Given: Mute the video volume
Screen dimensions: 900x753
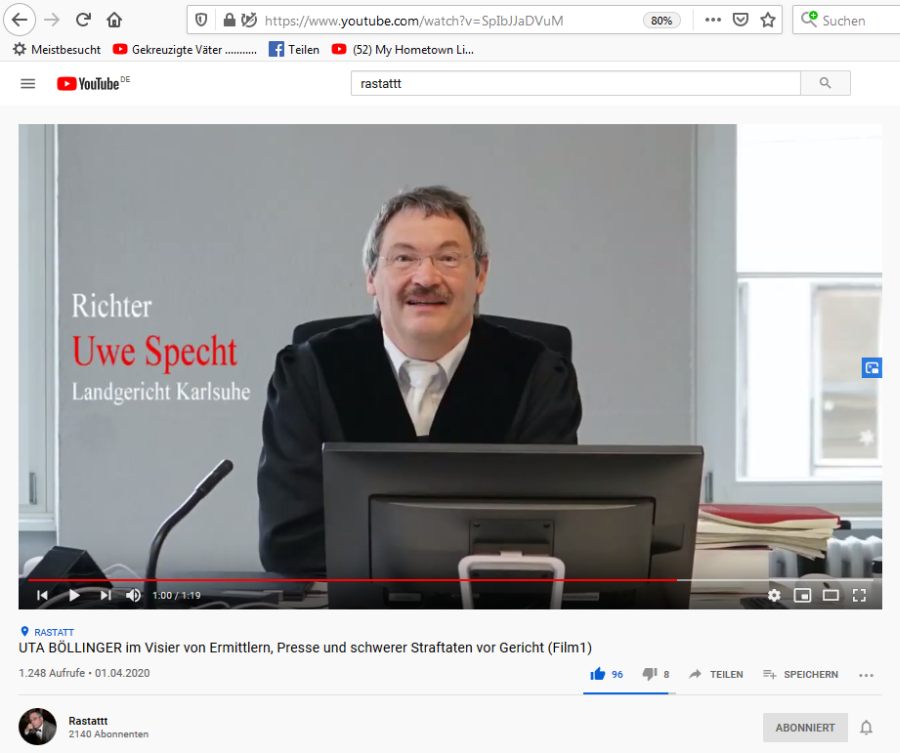Looking at the screenshot, I should tap(134, 595).
